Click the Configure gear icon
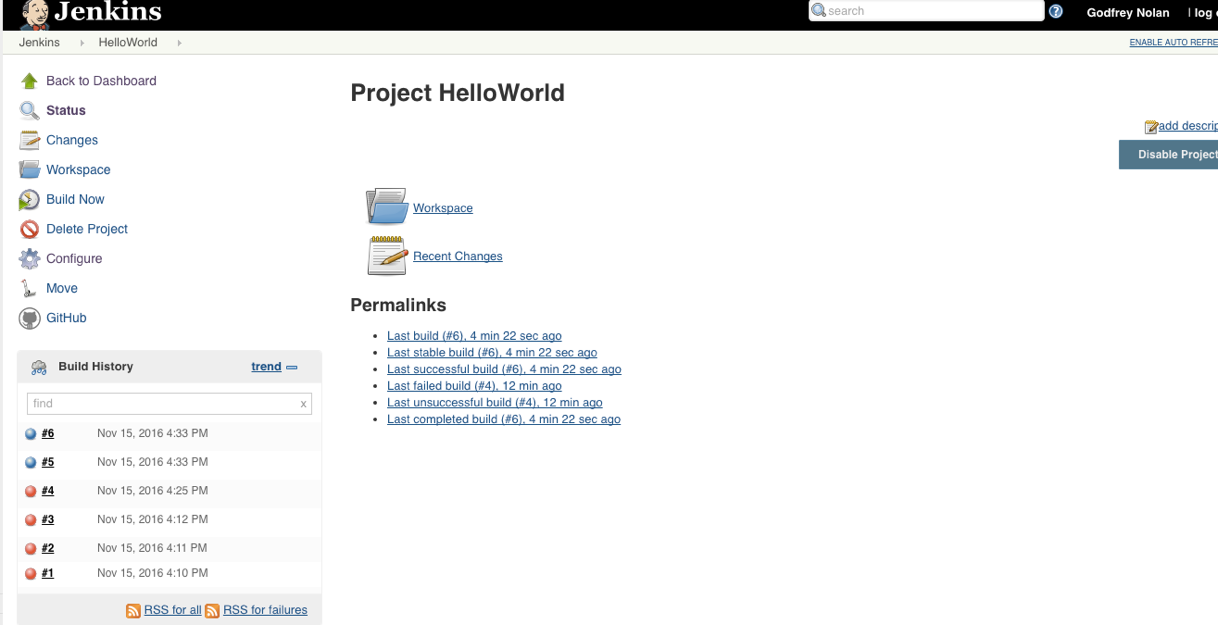Screen dimensions: 1218x625 (x=30, y=259)
